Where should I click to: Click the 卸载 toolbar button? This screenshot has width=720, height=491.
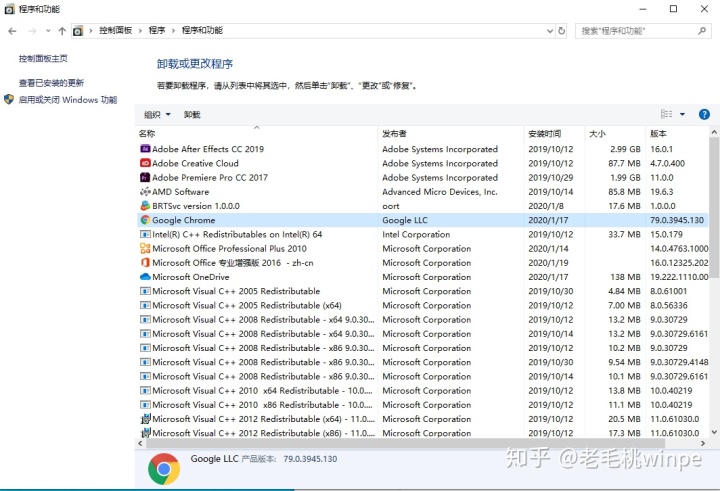(x=192, y=114)
